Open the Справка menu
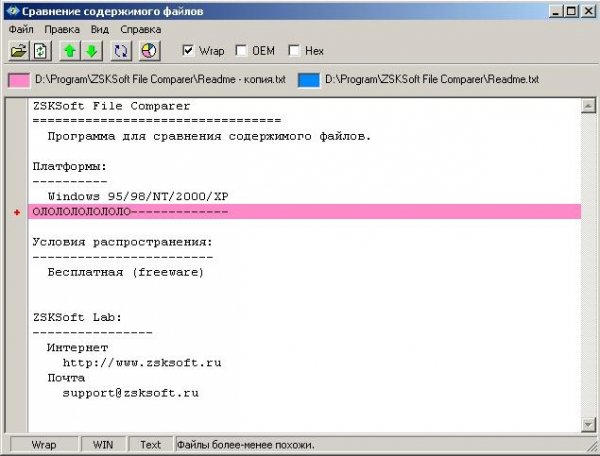The width and height of the screenshot is (600, 456). click(140, 29)
